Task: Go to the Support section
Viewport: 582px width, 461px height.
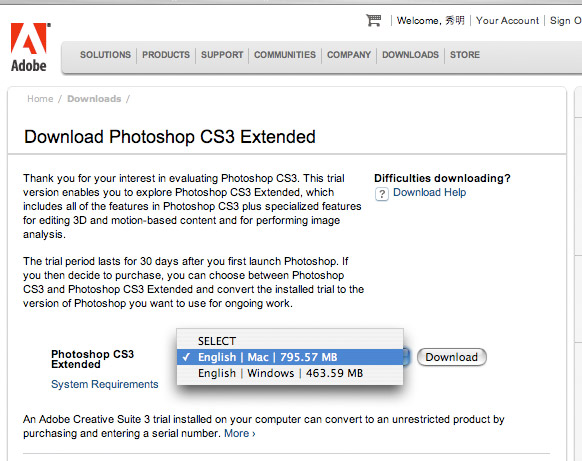Action: click(222, 55)
